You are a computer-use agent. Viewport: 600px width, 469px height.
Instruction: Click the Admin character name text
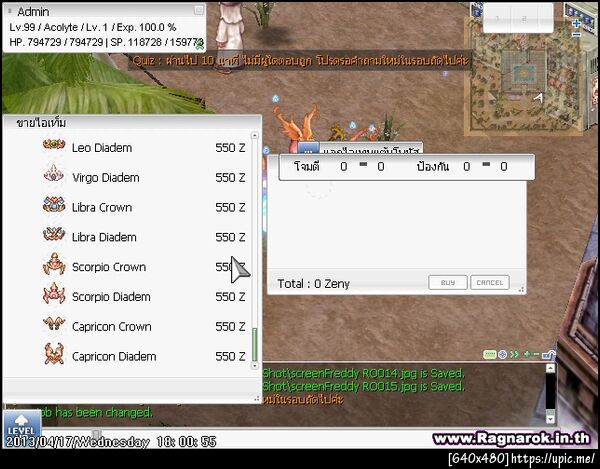[x=33, y=11]
